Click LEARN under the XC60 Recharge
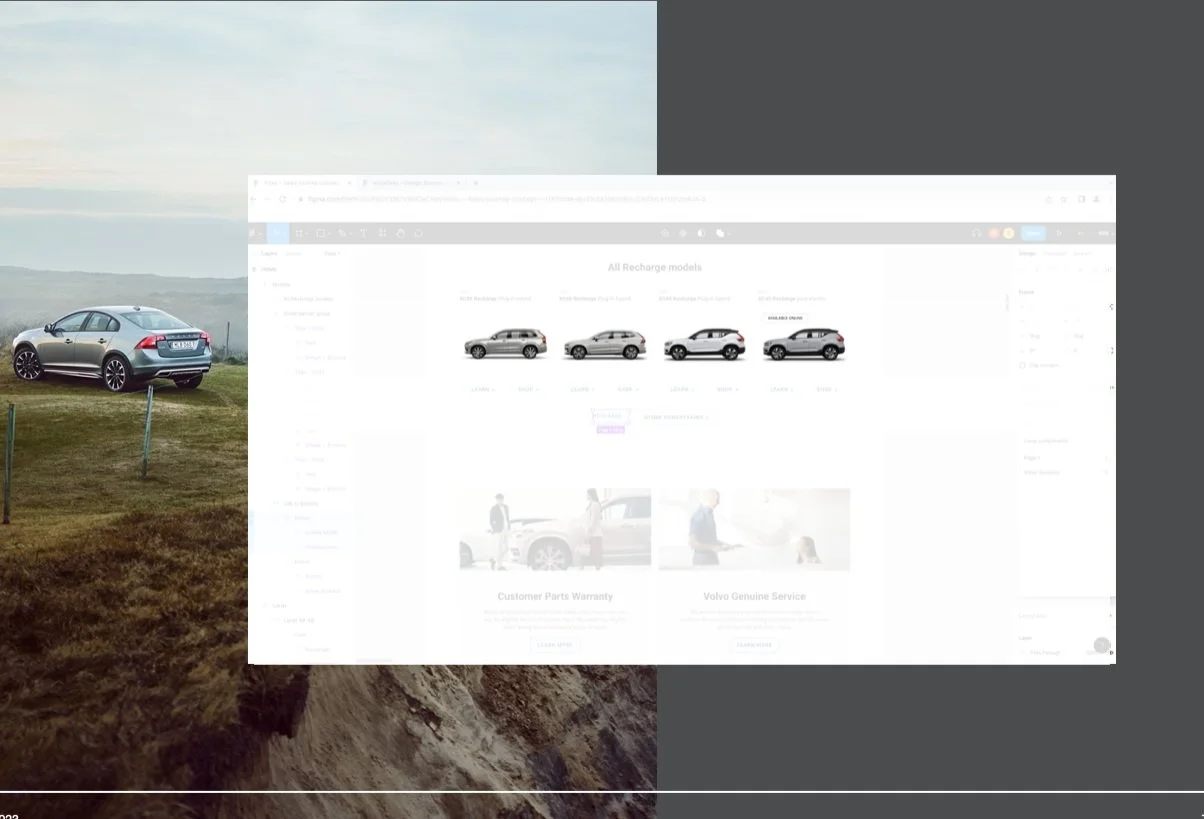1204x819 pixels. click(x=581, y=389)
